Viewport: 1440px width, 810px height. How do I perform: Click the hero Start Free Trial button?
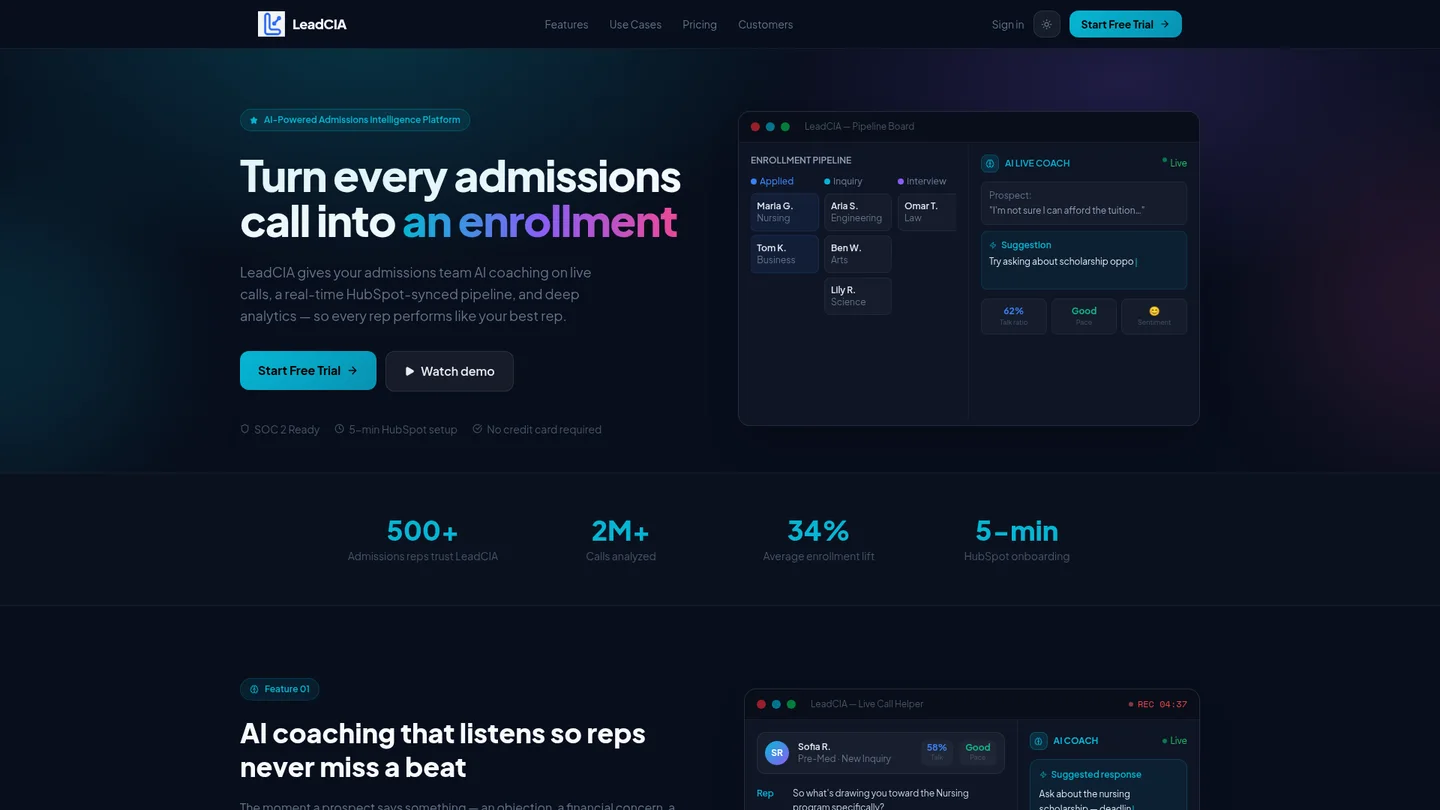308,370
